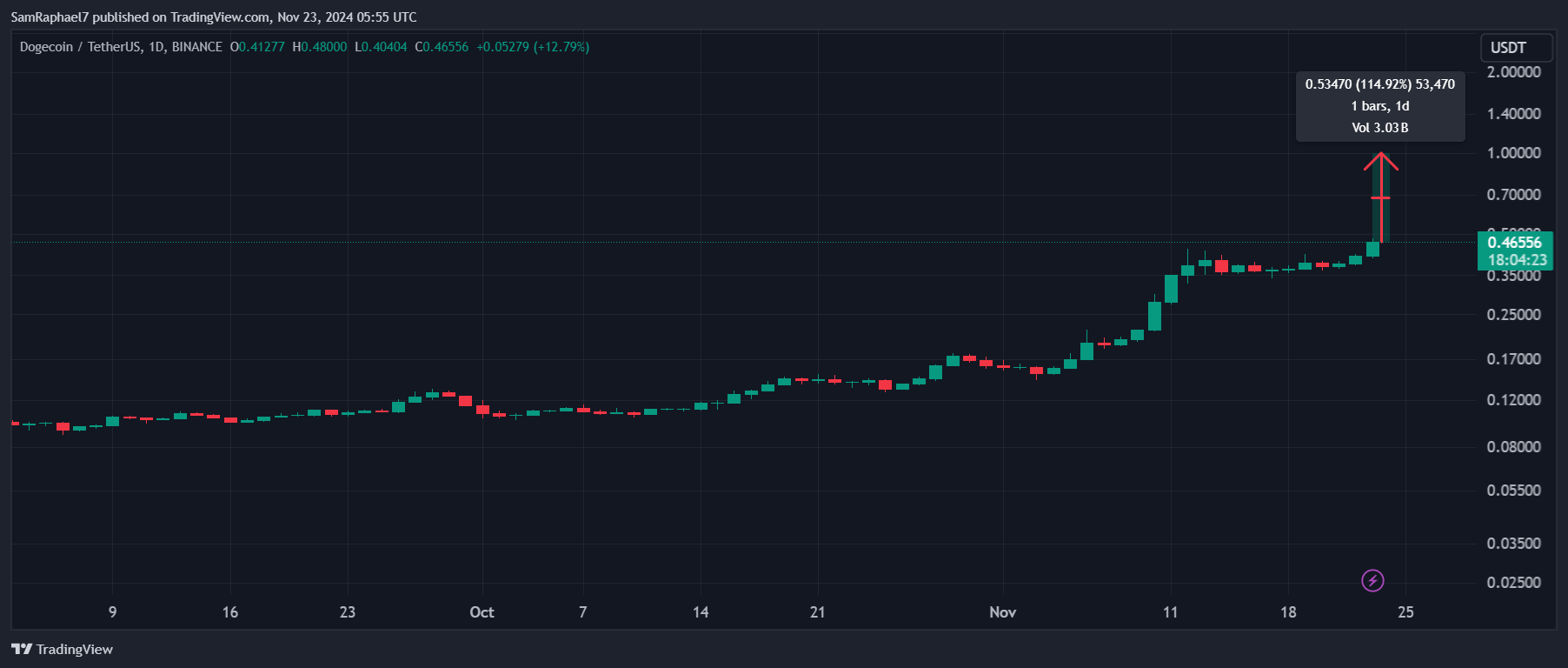Click the Dogecoin / TetherUS symbol title
This screenshot has width=1568, height=668.
[x=121, y=47]
